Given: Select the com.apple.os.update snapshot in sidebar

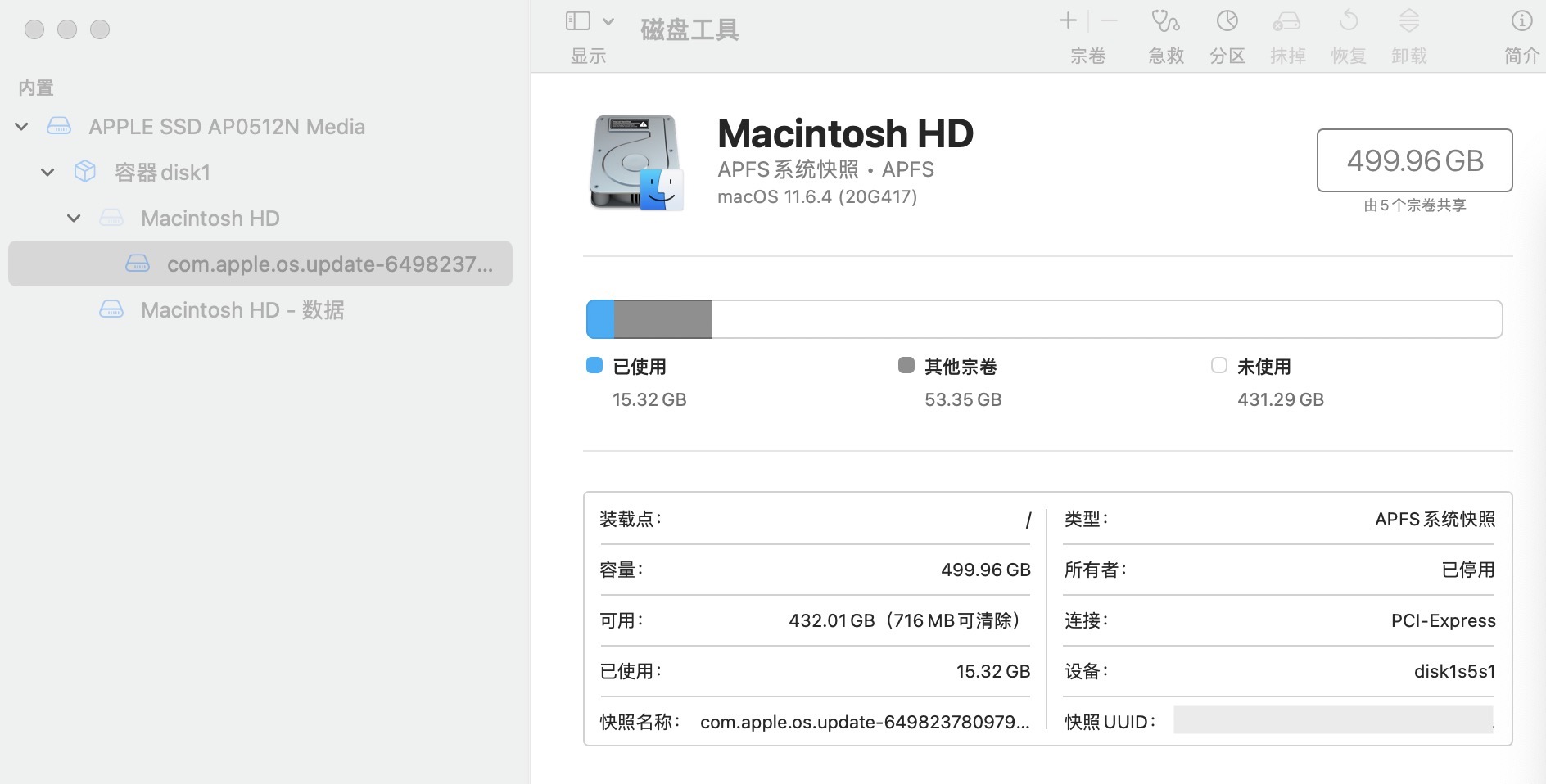Looking at the screenshot, I should 329,264.
